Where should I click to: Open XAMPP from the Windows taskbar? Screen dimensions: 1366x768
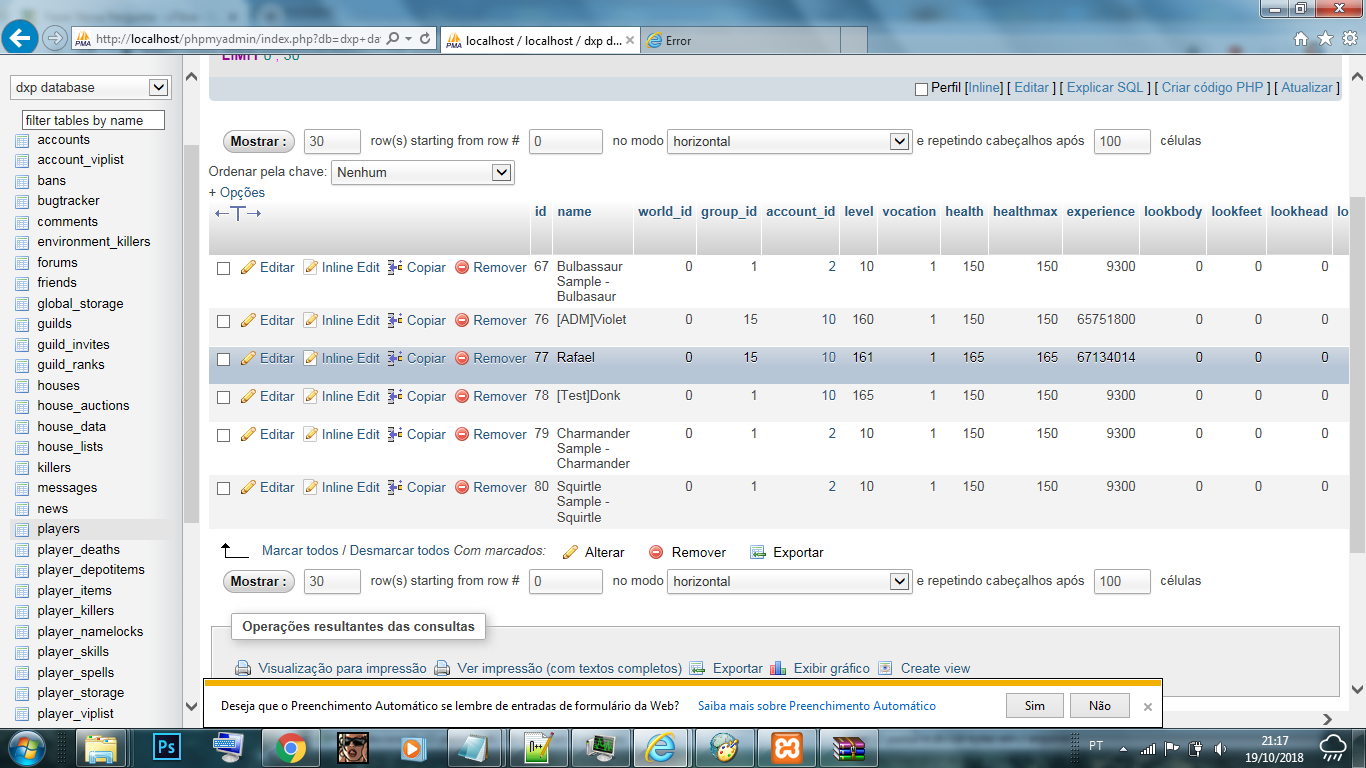click(x=786, y=747)
